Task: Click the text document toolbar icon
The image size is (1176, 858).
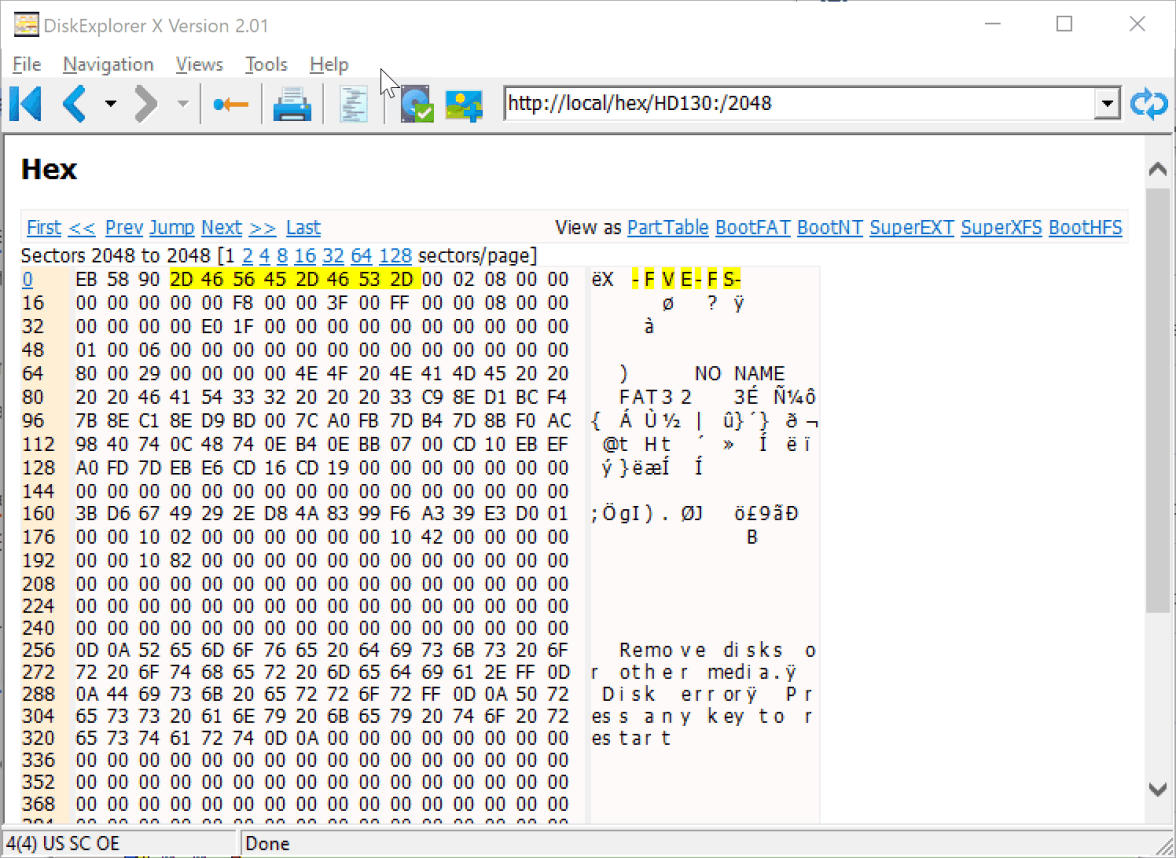Action: point(354,104)
